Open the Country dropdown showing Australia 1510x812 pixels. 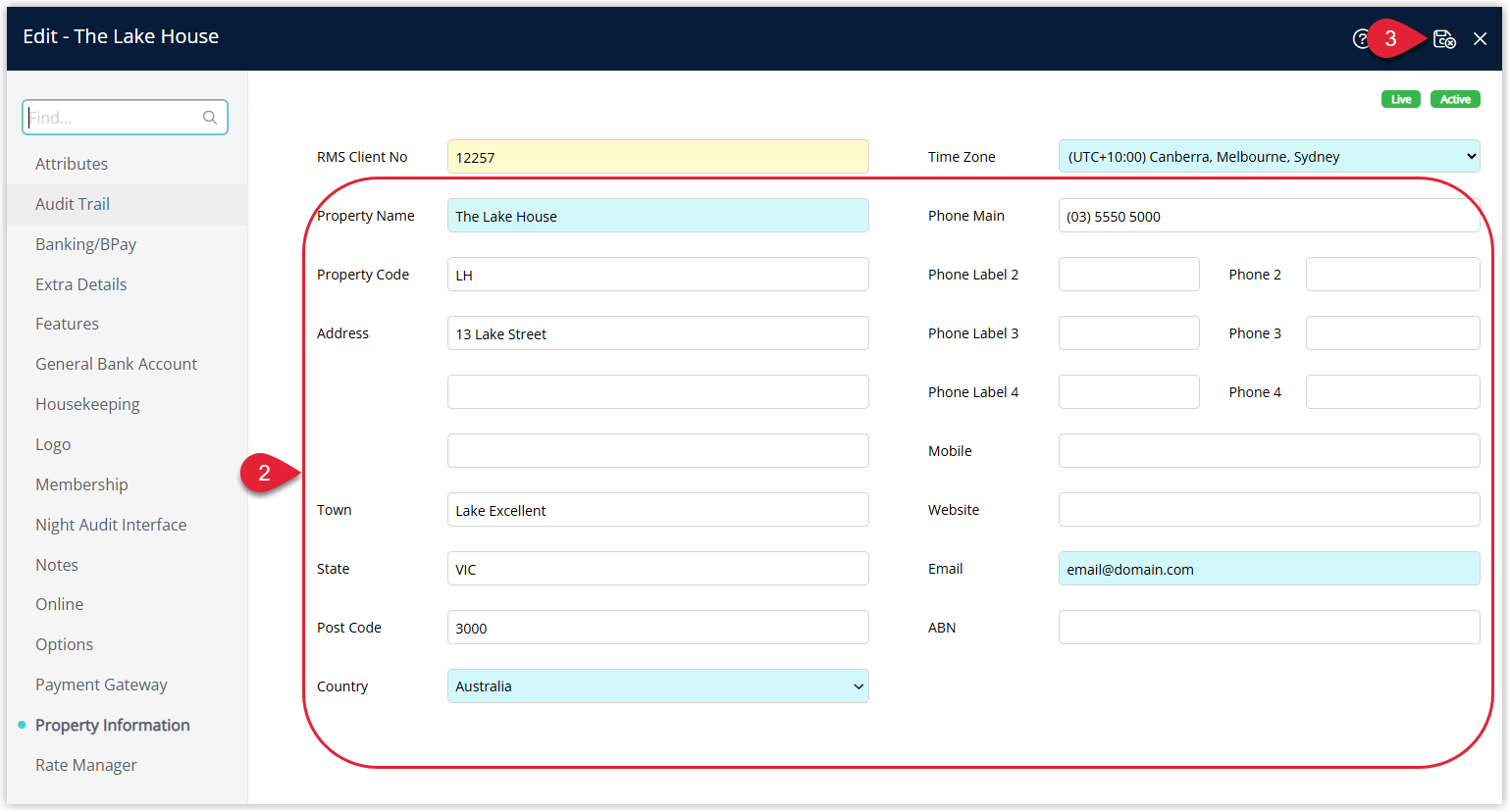[657, 686]
